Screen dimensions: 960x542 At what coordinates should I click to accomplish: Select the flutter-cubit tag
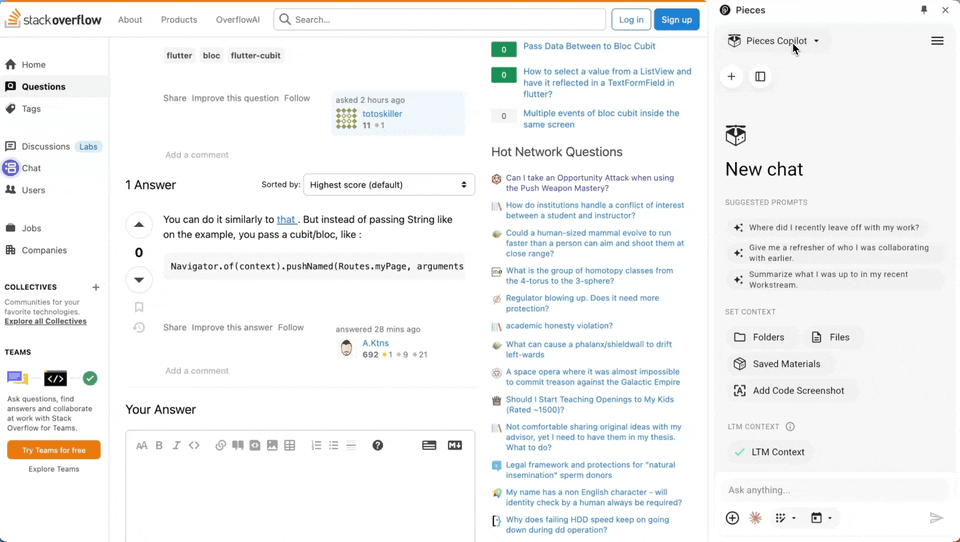[x=255, y=55]
